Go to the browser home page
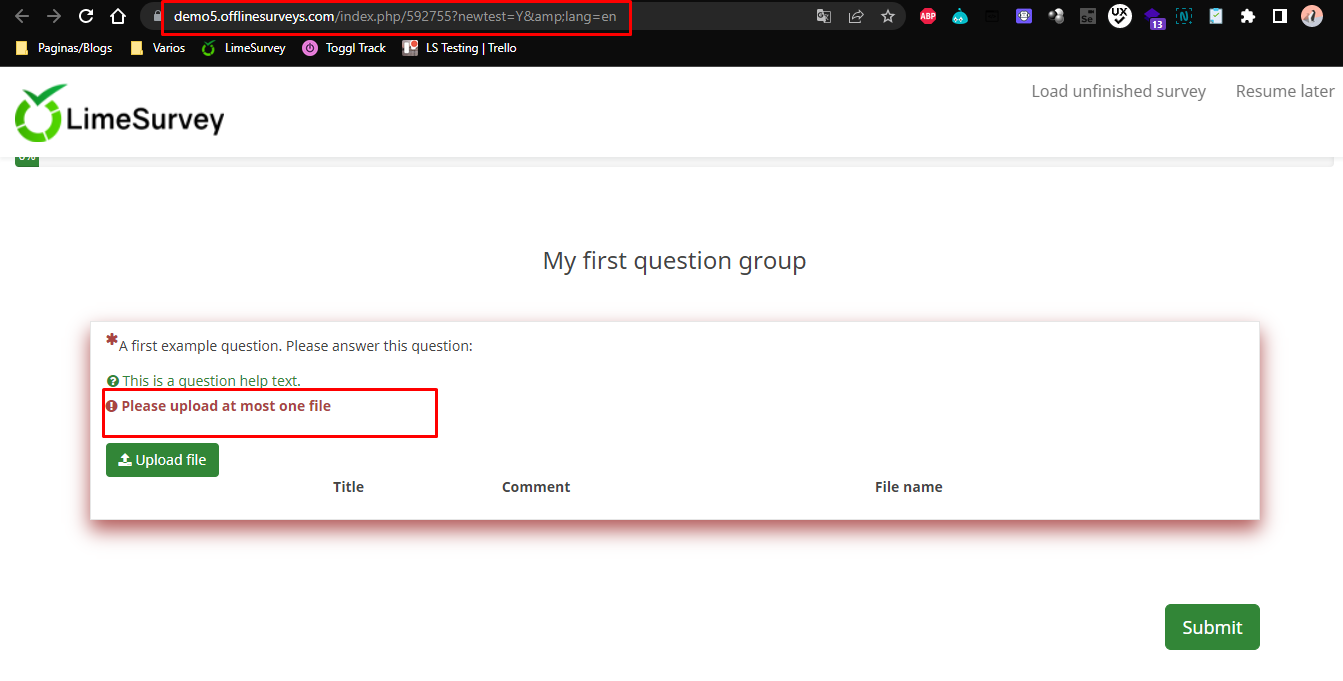 point(118,16)
